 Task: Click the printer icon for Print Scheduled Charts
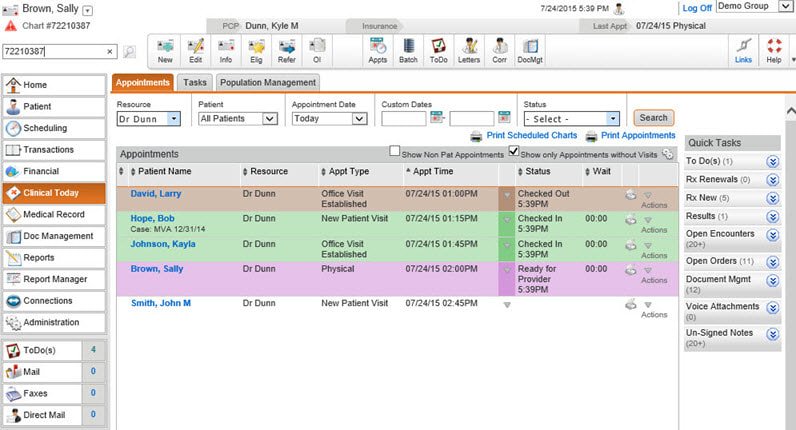coord(476,136)
